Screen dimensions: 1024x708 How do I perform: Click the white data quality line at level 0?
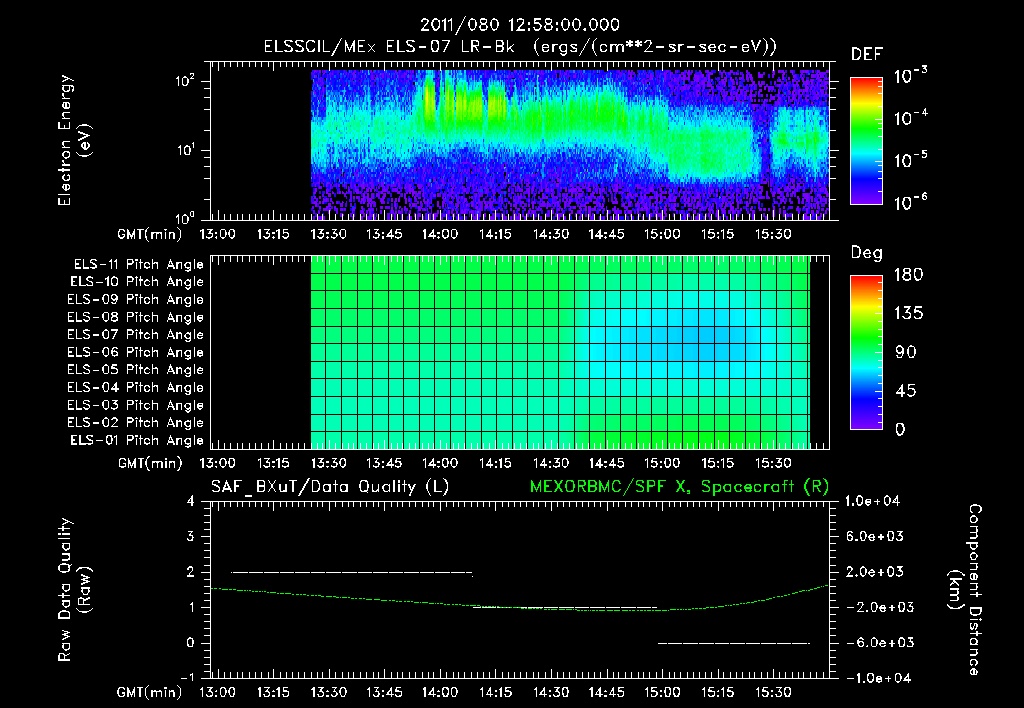pos(733,643)
